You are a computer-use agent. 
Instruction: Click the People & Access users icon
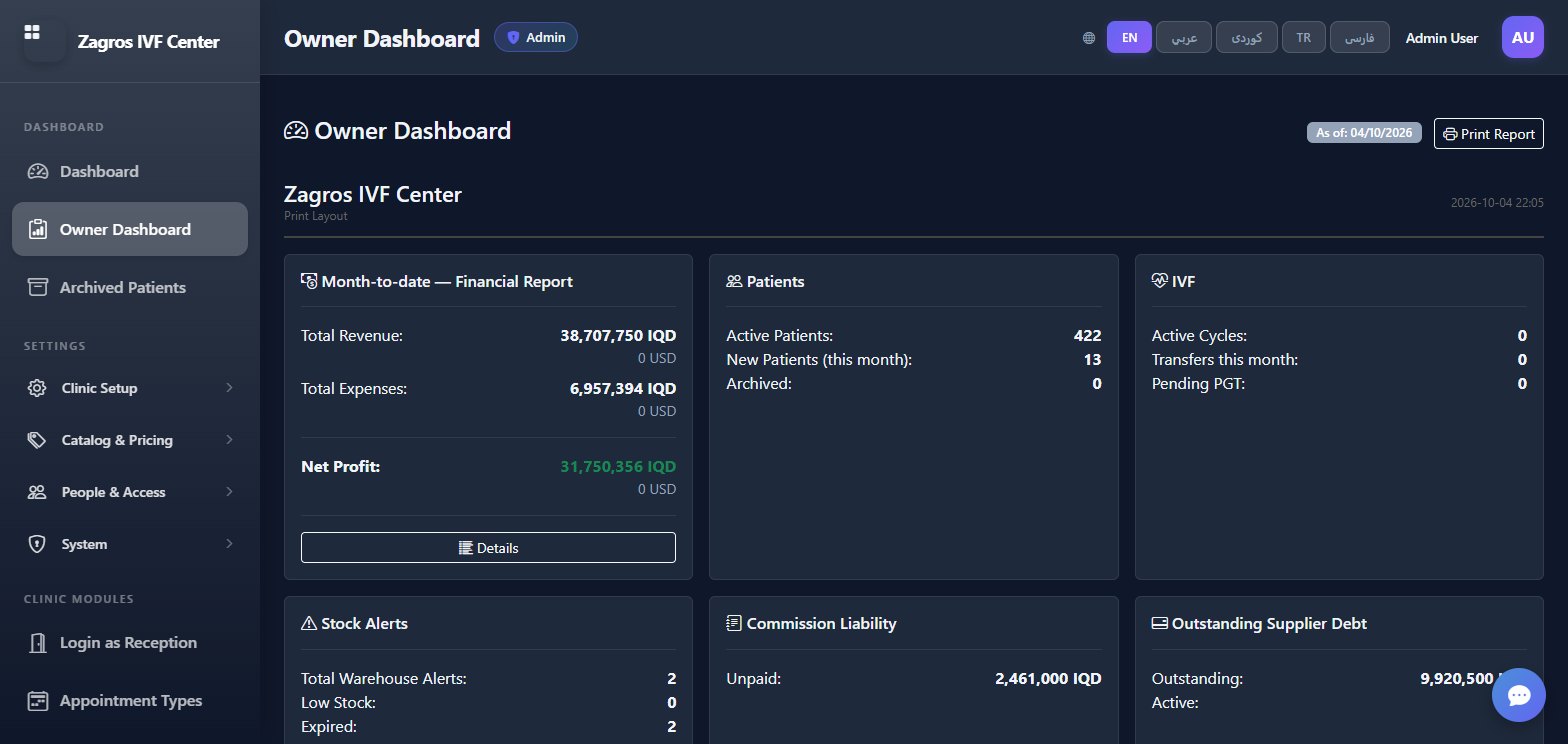click(37, 492)
